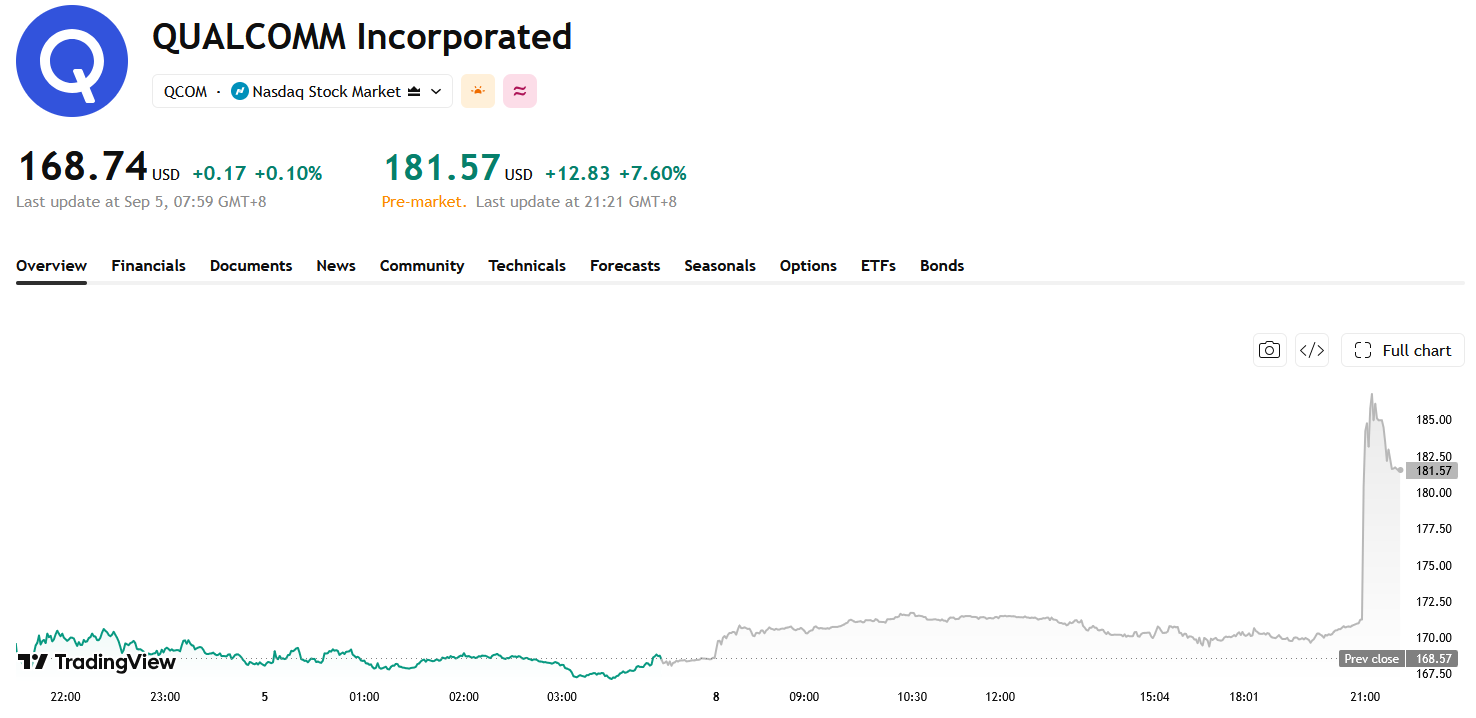Screen dimensions: 1476x718
Task: Click the +12.83 pre-market change amount
Action: click(x=577, y=174)
